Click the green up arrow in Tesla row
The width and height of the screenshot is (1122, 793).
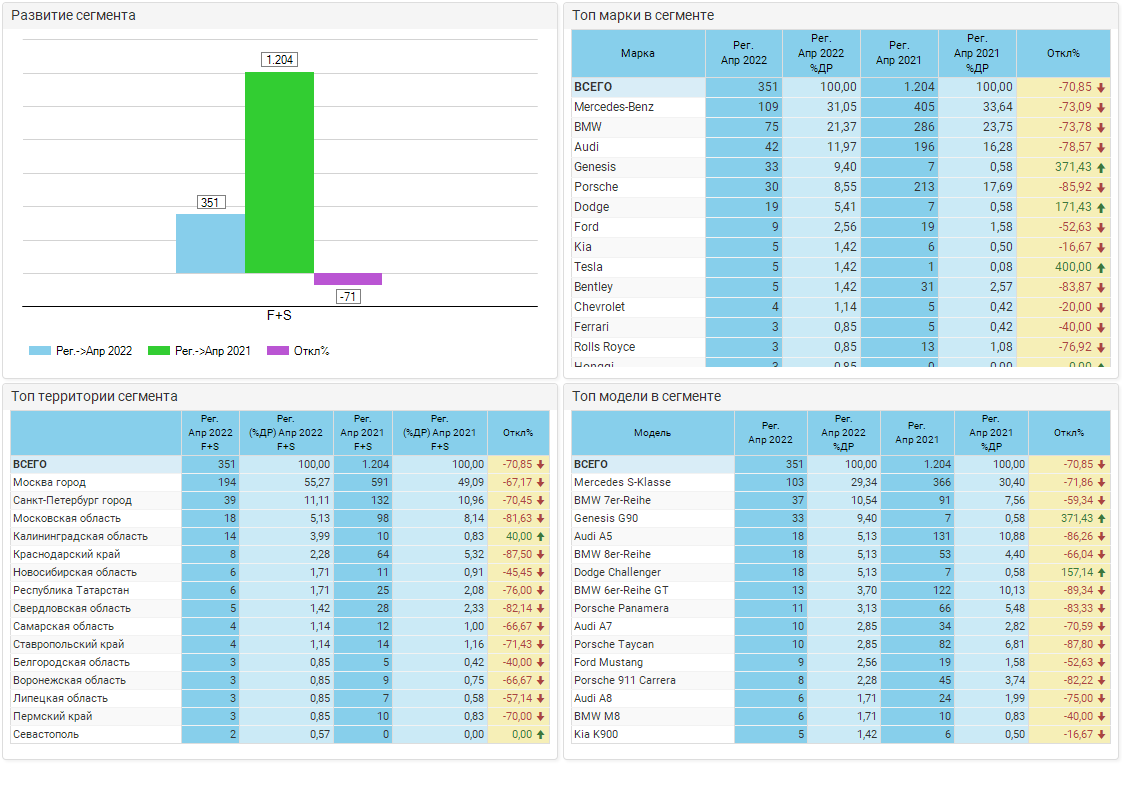[1101, 268]
